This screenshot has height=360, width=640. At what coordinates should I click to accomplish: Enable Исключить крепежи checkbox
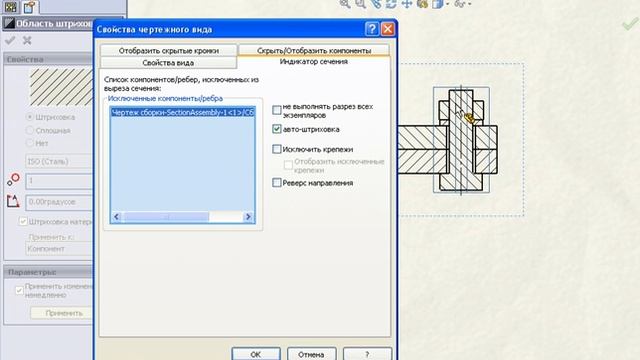(277, 149)
